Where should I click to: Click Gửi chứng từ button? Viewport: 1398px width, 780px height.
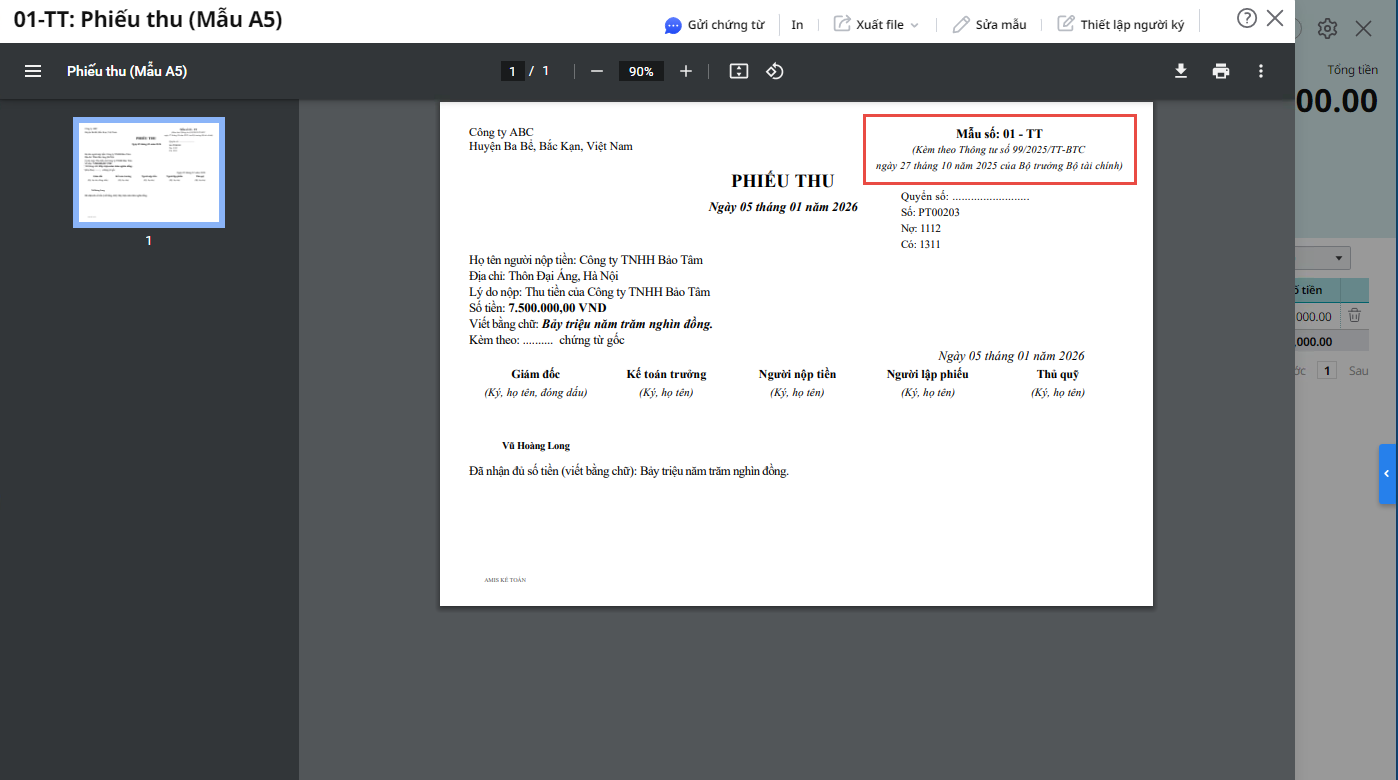(x=714, y=24)
